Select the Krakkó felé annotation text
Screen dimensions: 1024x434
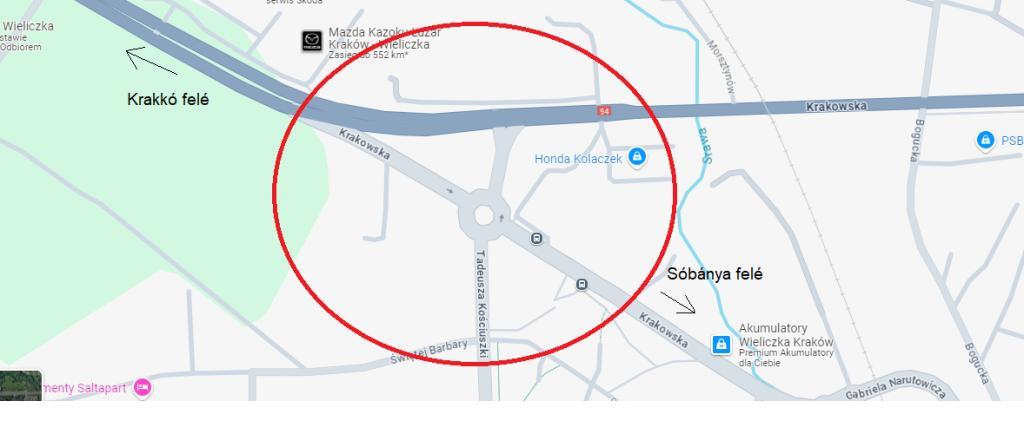click(168, 100)
